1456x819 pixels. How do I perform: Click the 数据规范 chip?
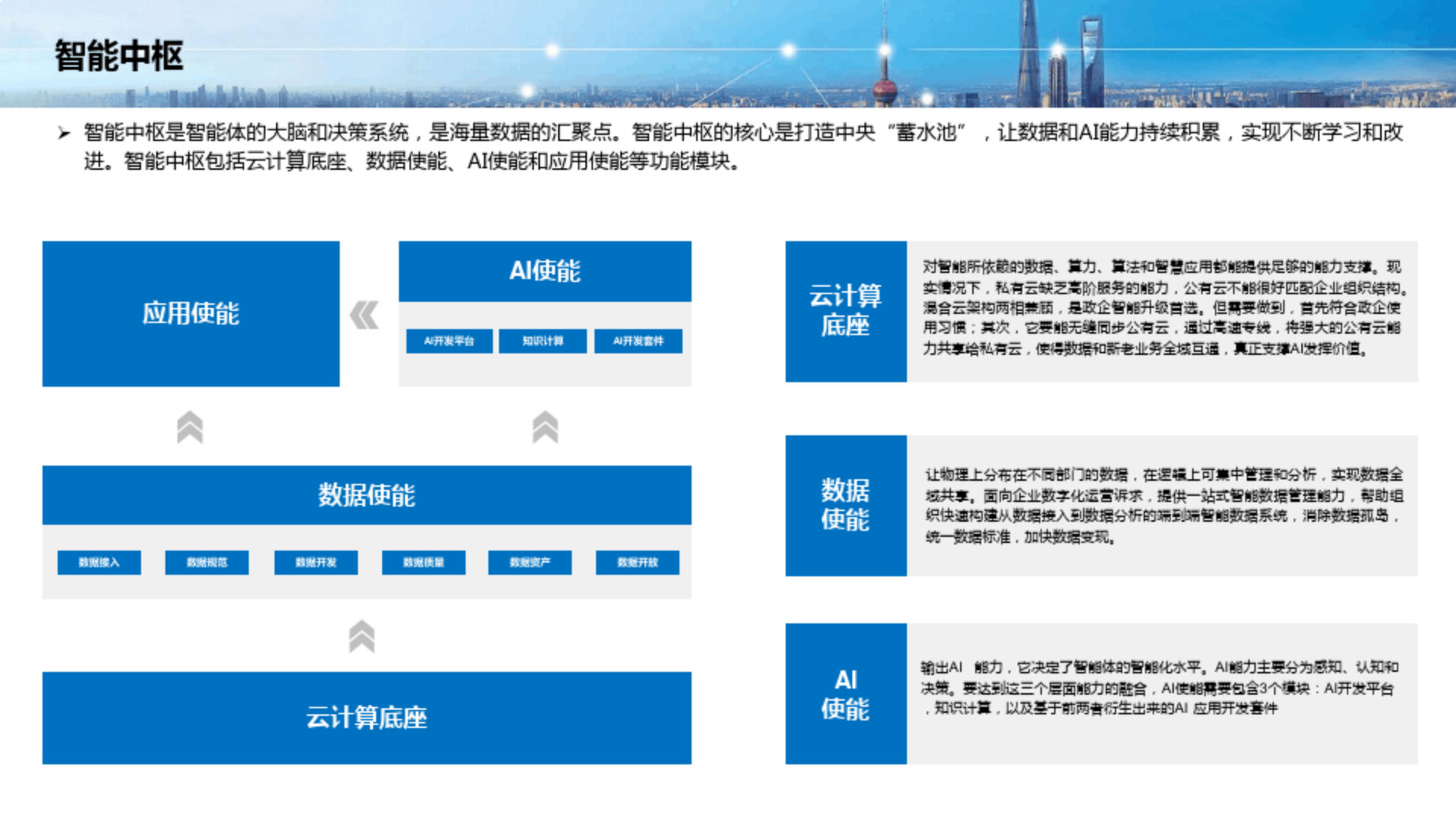(206, 563)
